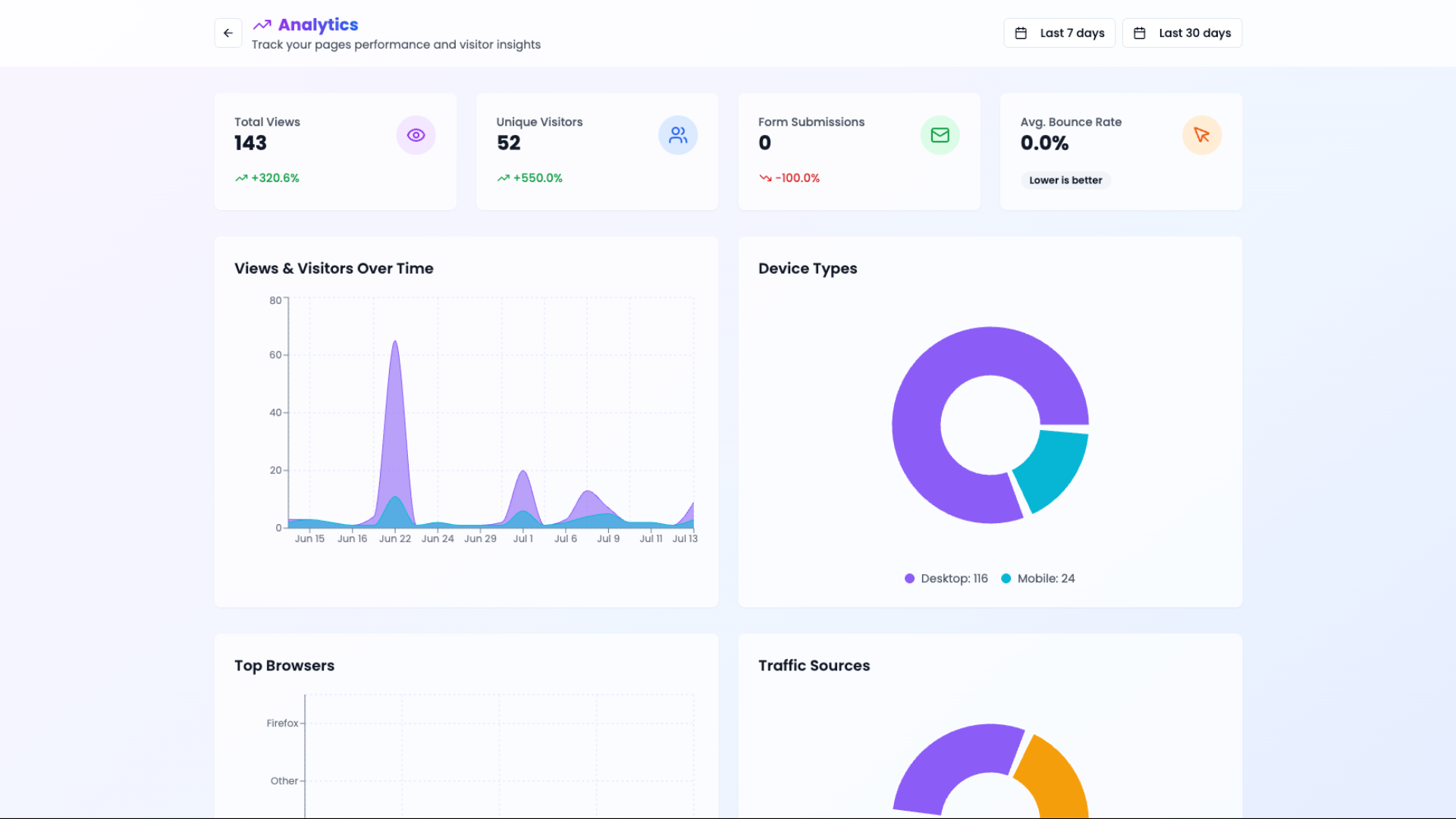
Task: Click the calendar icon in Last 30 days
Action: [x=1139, y=33]
